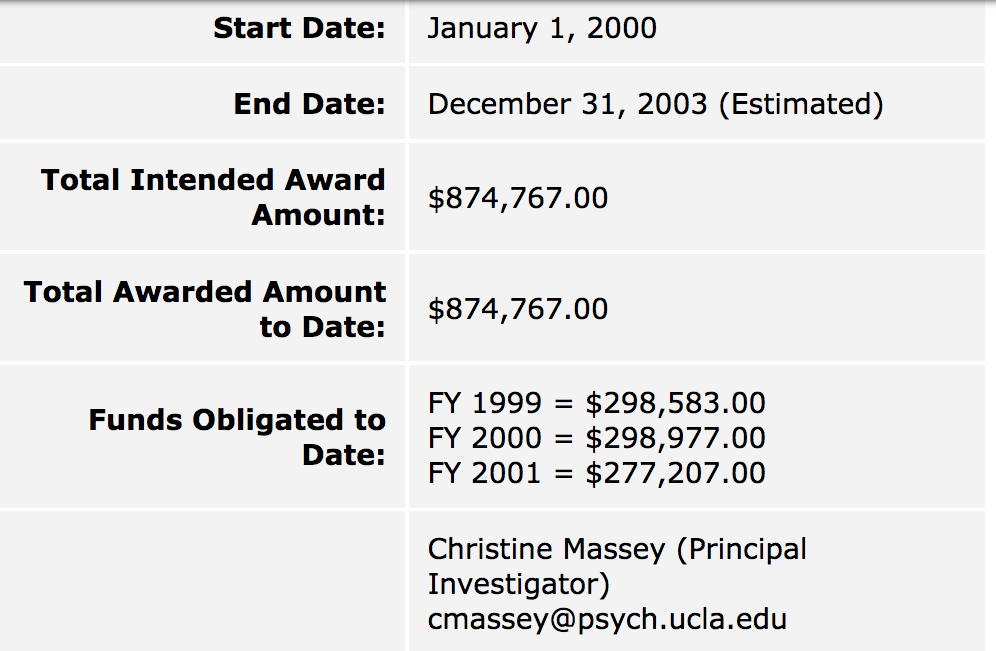Click the "Total Intended Award Amount:" label
The image size is (996, 651).
213,197
